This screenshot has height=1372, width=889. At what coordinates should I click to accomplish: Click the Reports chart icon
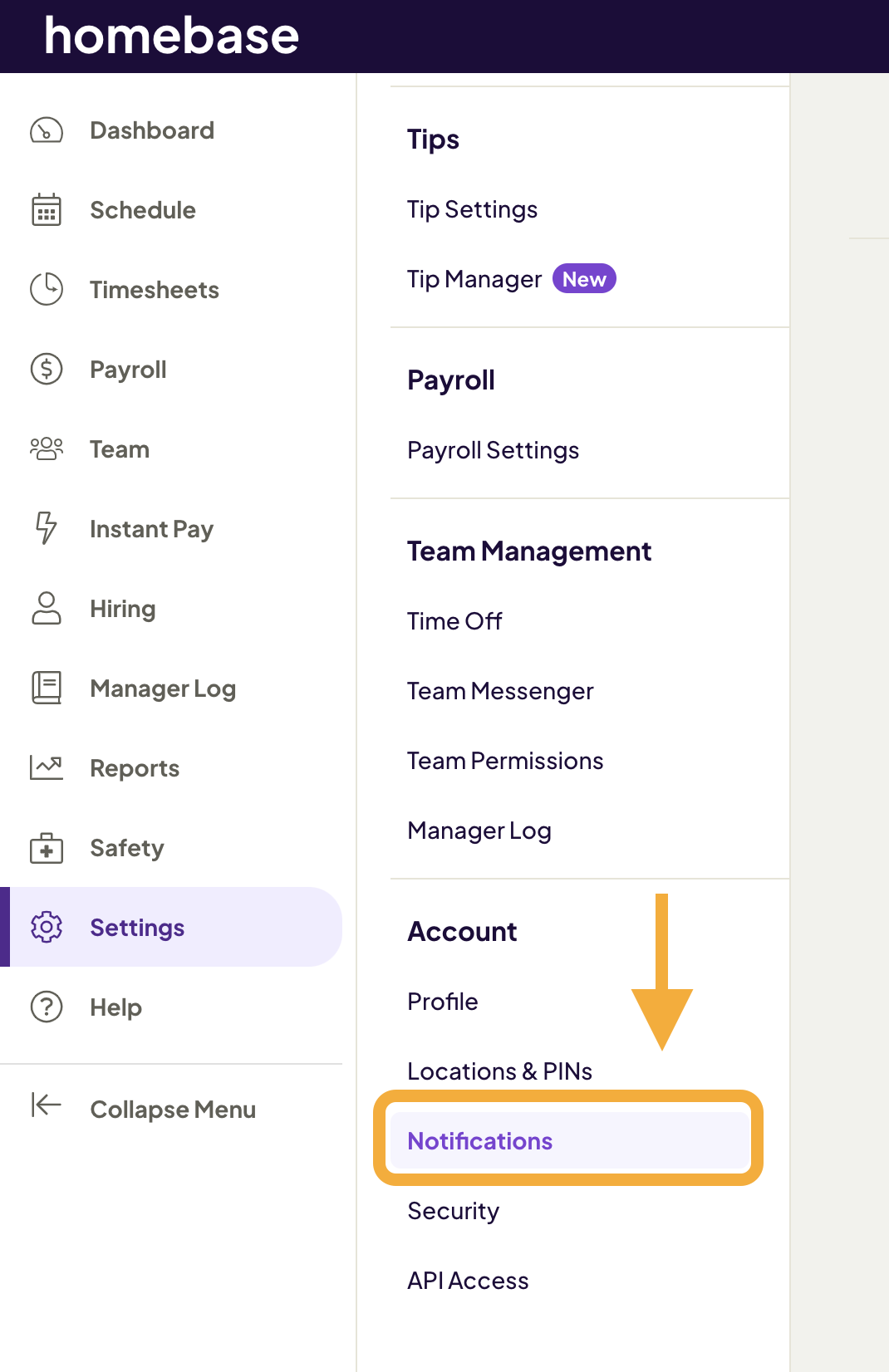[x=47, y=768]
